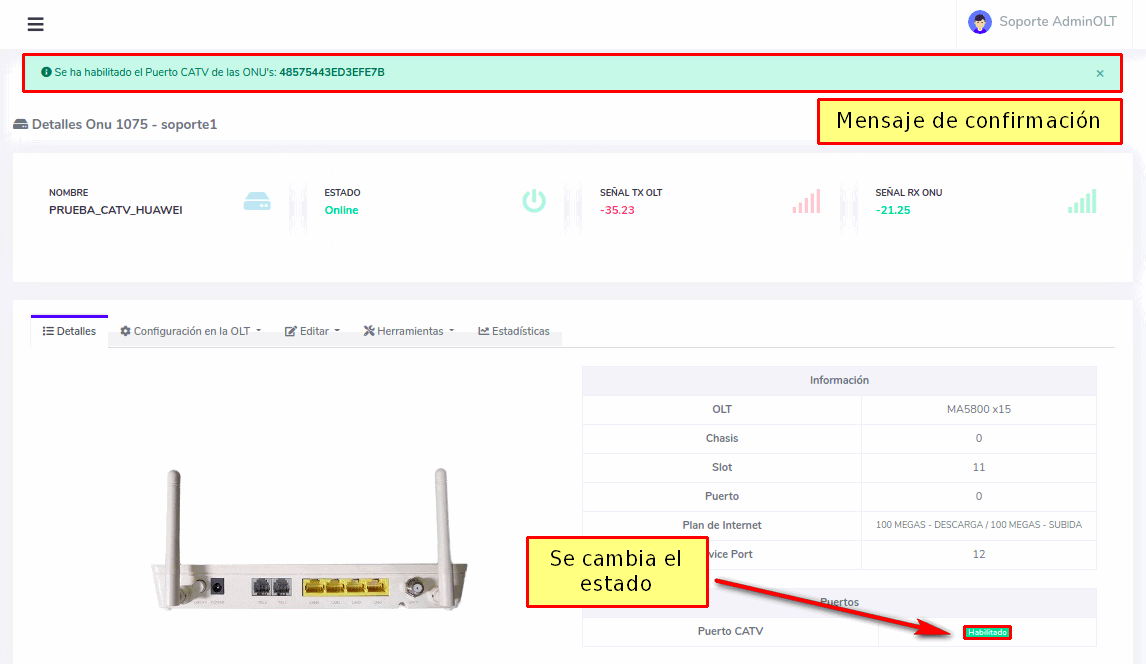Expand the Herramientas dropdown menu
This screenshot has height=664, width=1146.
409,331
